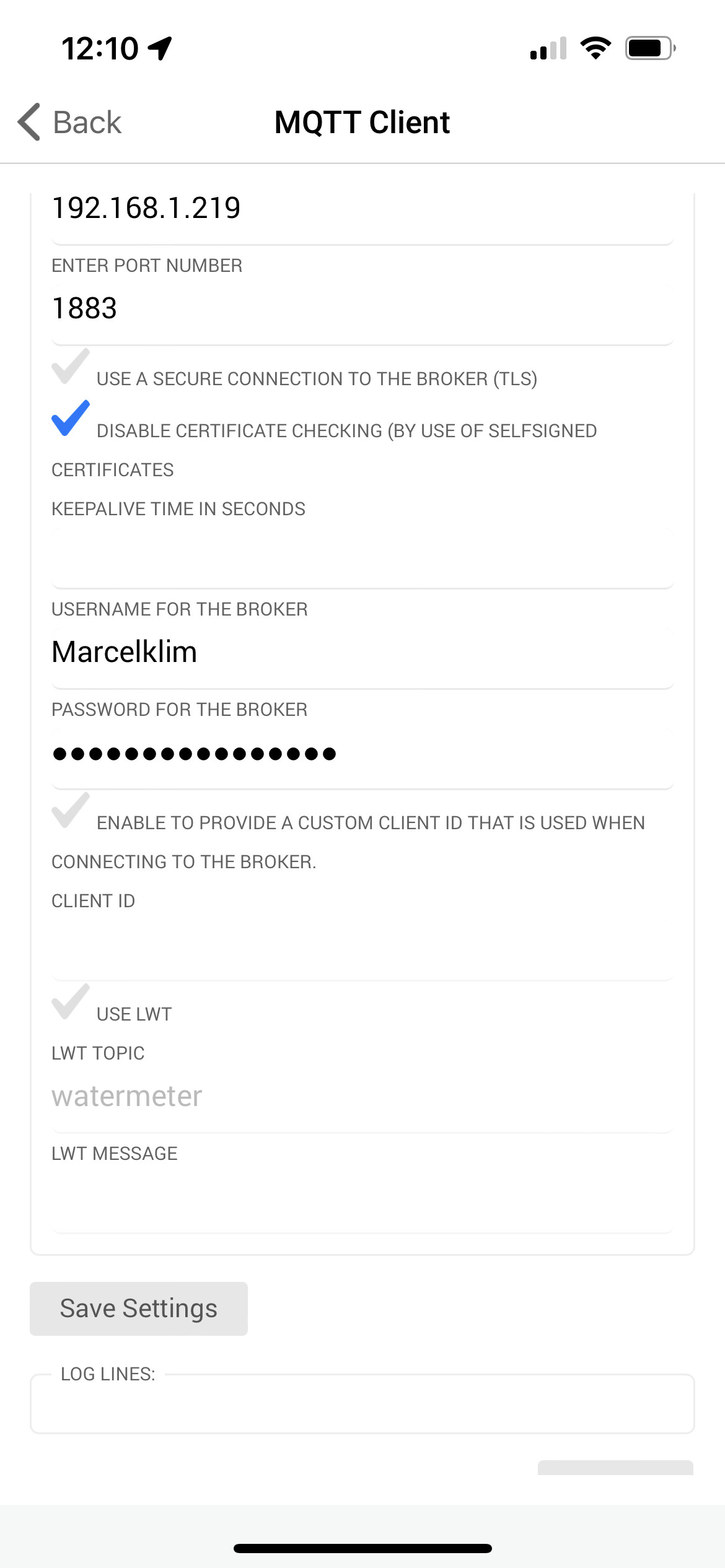Tap the Back chevron arrow icon
725x1568 pixels.
coord(29,122)
